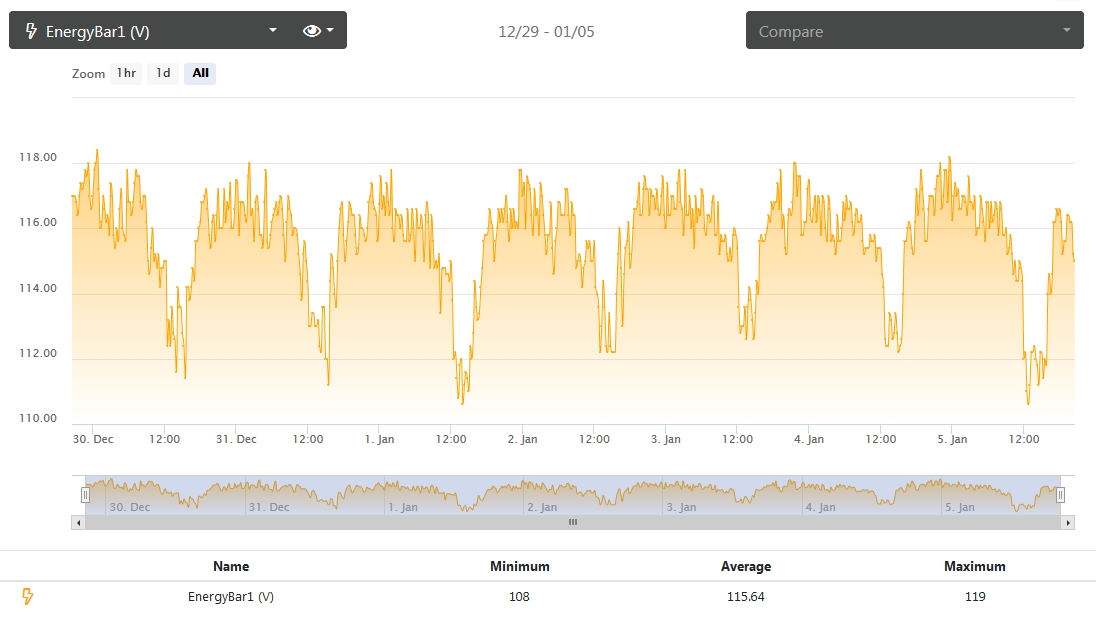This screenshot has width=1096, height=623.
Task: Click the minimum value 108
Action: (519, 596)
